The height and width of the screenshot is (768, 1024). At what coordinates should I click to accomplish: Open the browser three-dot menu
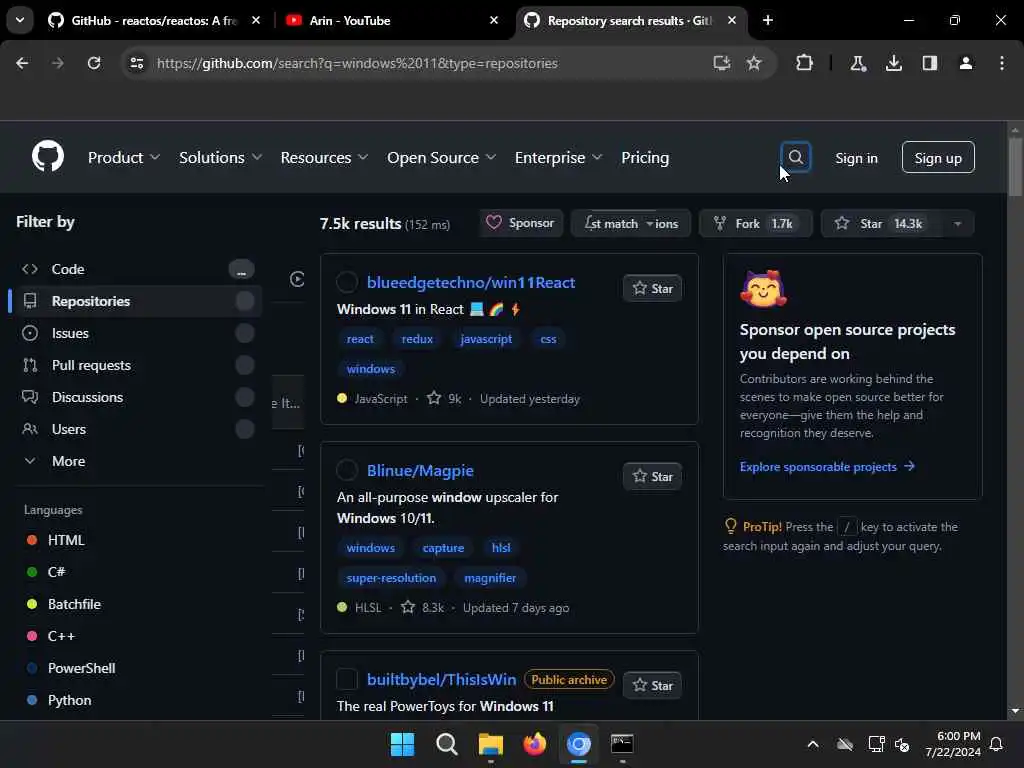(x=1001, y=63)
